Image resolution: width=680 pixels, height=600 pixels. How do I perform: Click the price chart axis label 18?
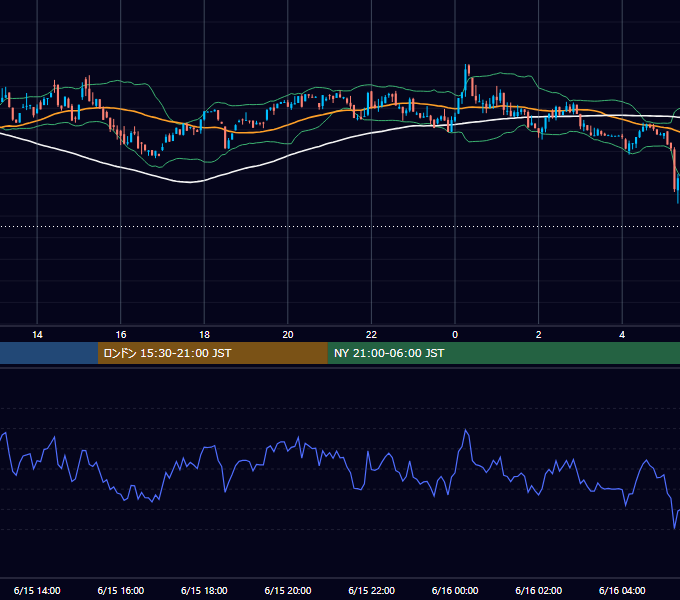pyautogui.click(x=204, y=335)
